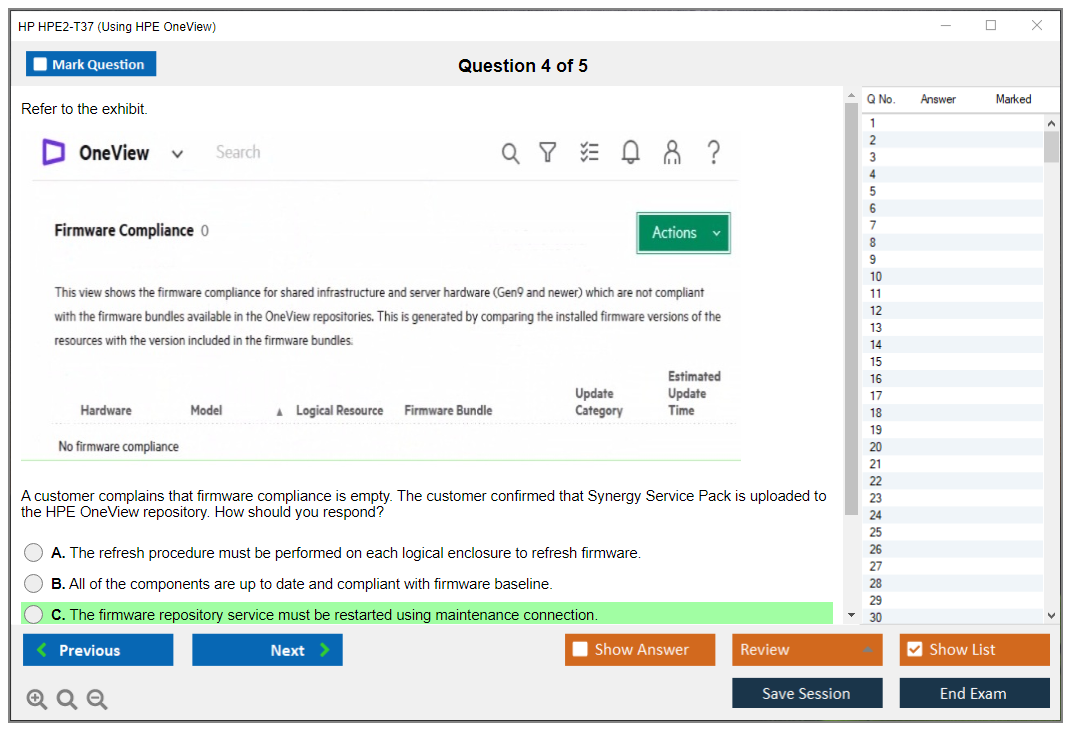This screenshot has height=735, width=1075.
Task: Open the green Actions dropdown
Action: [683, 233]
